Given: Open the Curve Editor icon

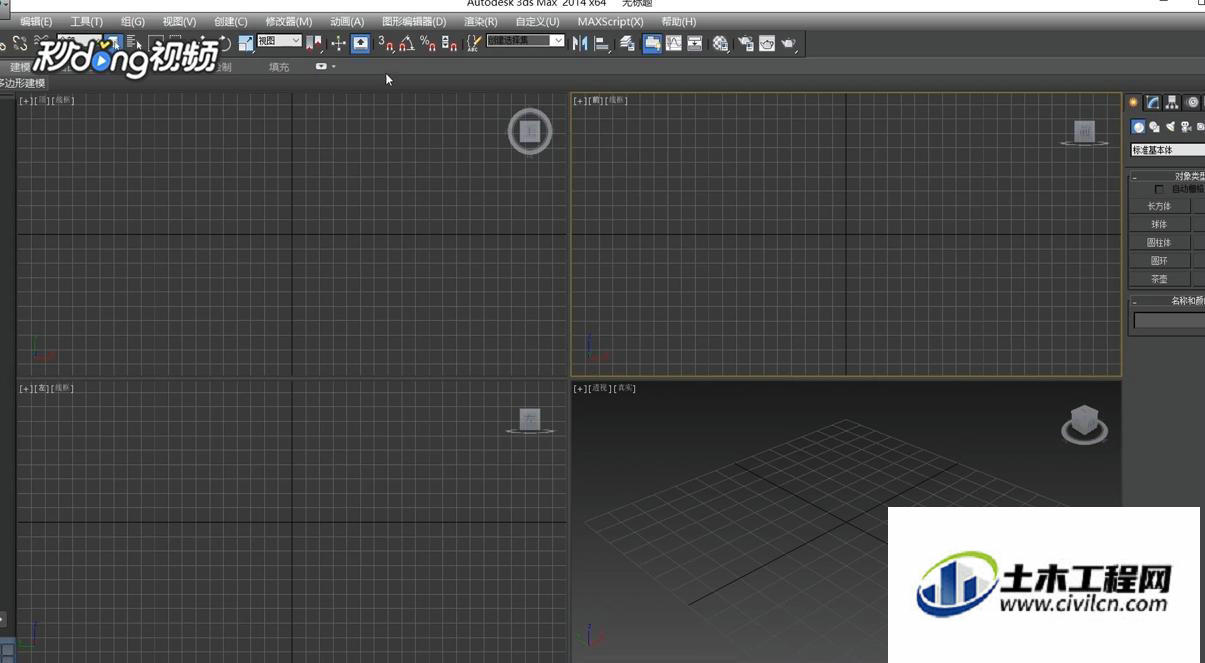Looking at the screenshot, I should coord(673,43).
